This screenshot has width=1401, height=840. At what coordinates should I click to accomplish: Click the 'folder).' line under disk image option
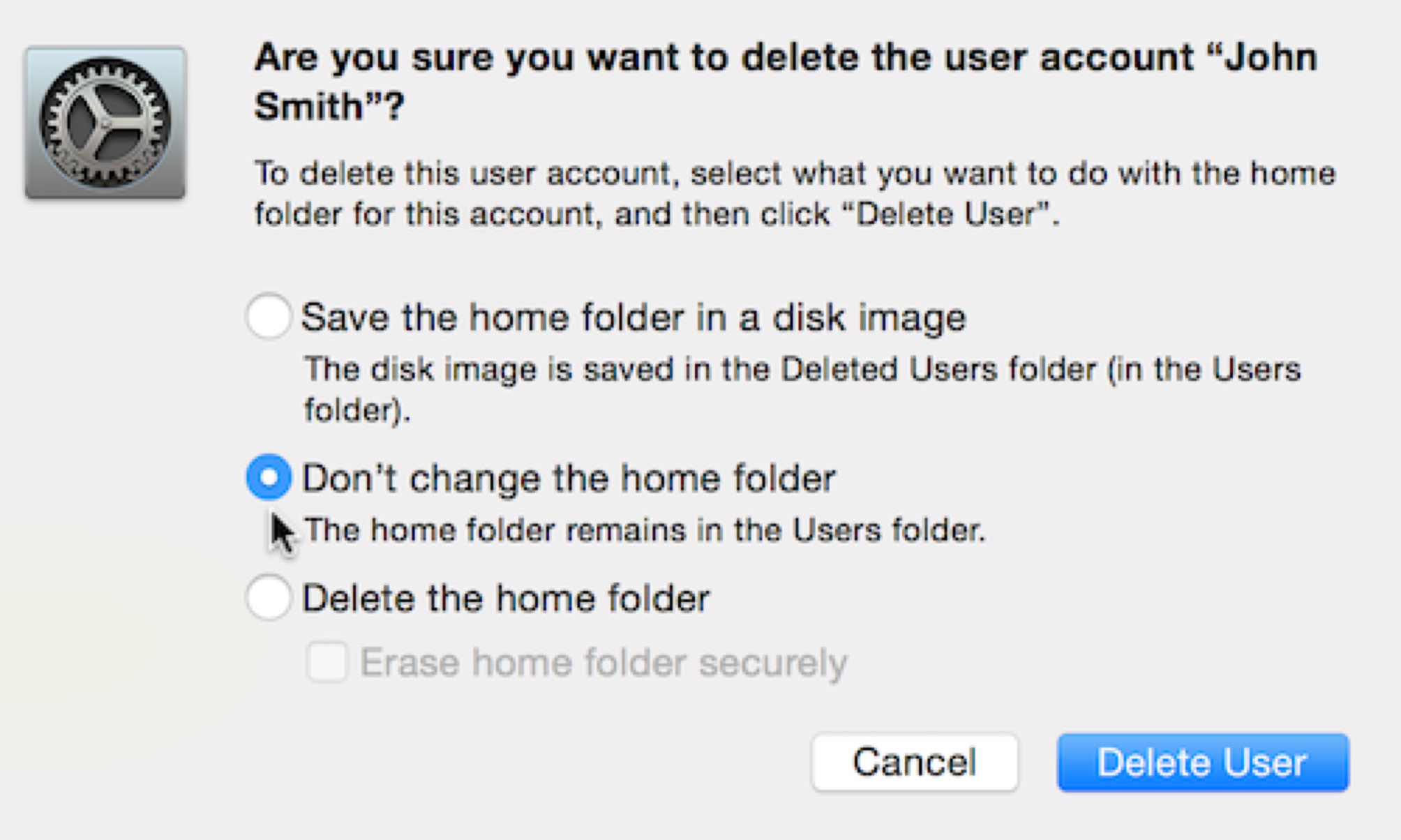357,410
